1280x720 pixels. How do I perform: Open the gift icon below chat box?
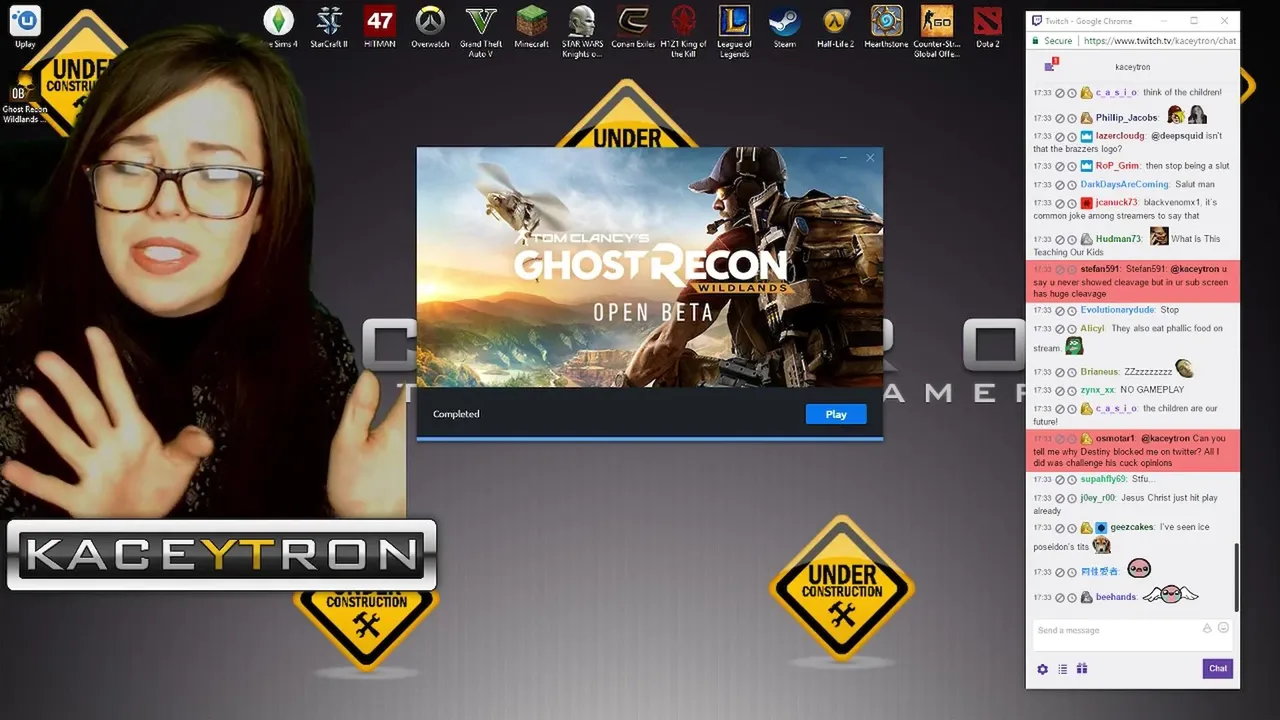(1082, 669)
